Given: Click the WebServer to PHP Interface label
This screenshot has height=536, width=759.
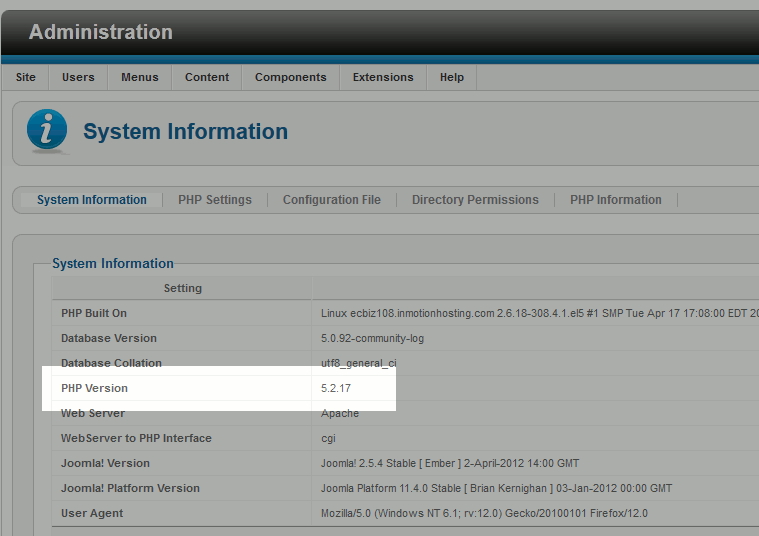Looking at the screenshot, I should pyautogui.click(x=136, y=438).
